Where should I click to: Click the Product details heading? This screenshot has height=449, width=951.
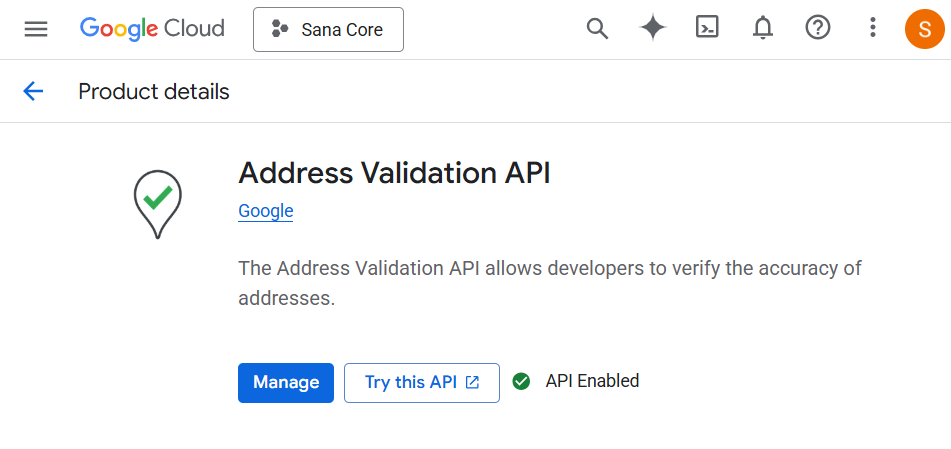pyautogui.click(x=154, y=92)
